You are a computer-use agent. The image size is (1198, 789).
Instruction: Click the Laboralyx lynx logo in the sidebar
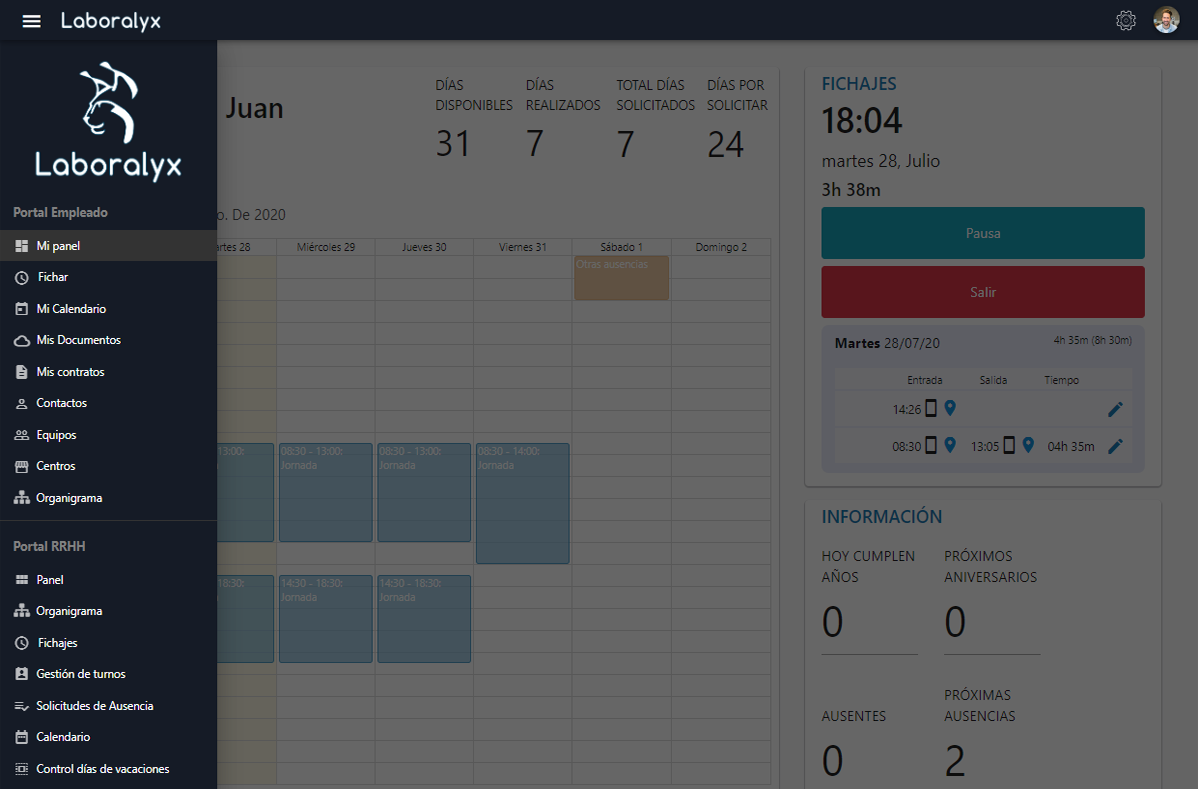pyautogui.click(x=108, y=121)
